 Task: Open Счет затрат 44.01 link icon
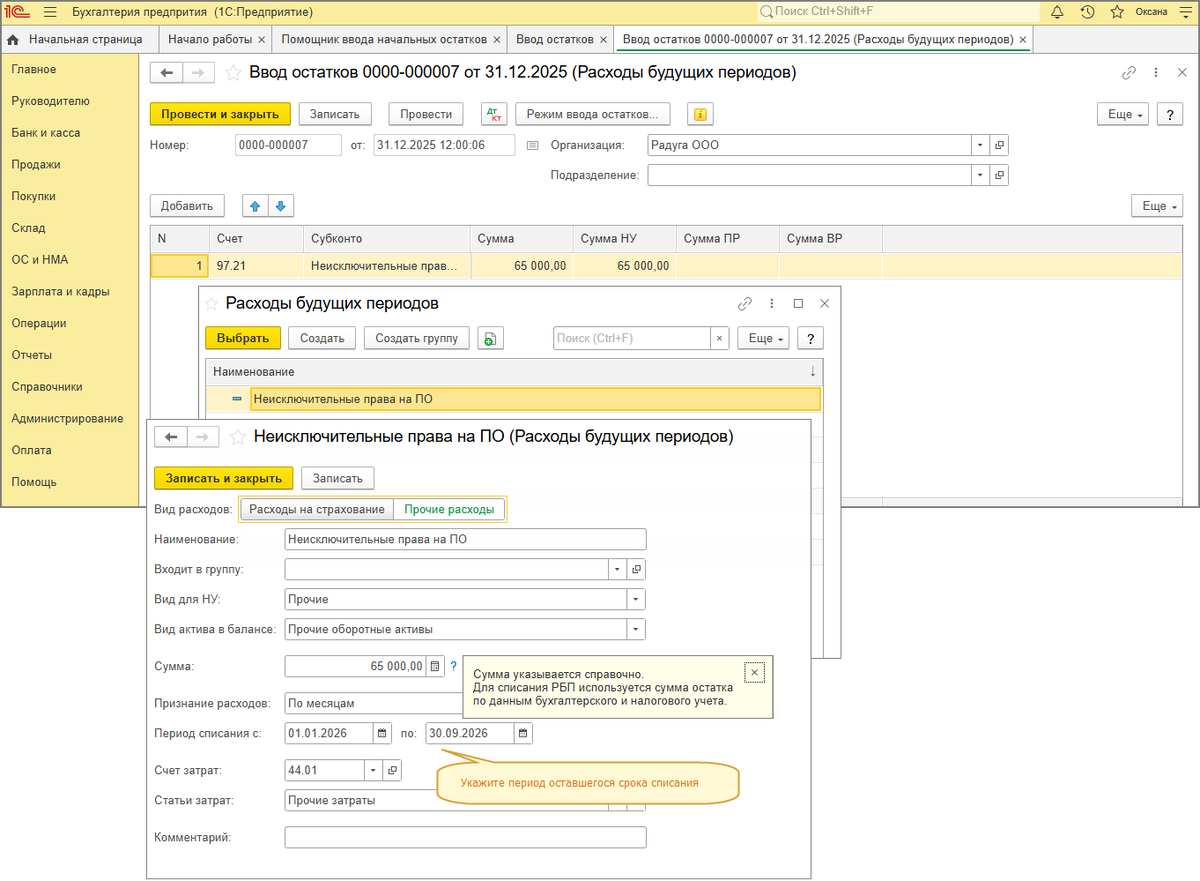coord(393,770)
